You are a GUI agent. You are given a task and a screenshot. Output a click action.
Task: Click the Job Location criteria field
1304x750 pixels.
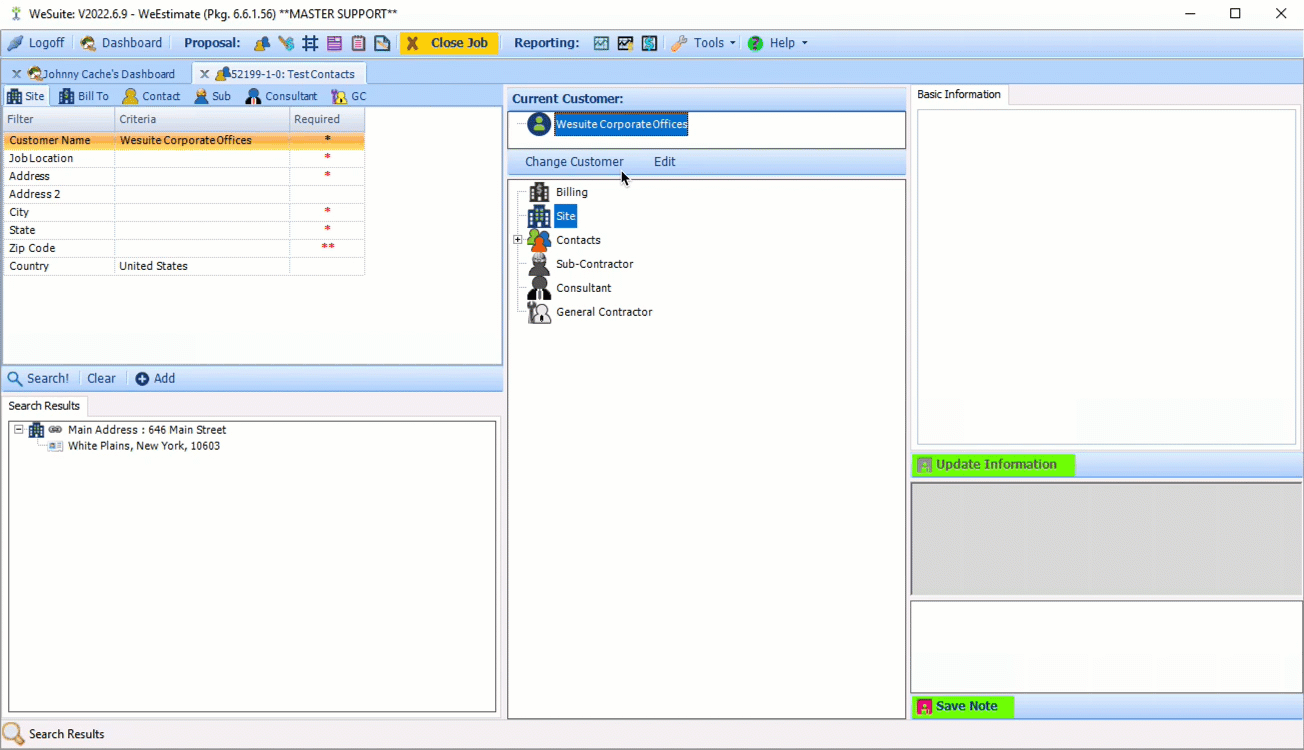202,158
